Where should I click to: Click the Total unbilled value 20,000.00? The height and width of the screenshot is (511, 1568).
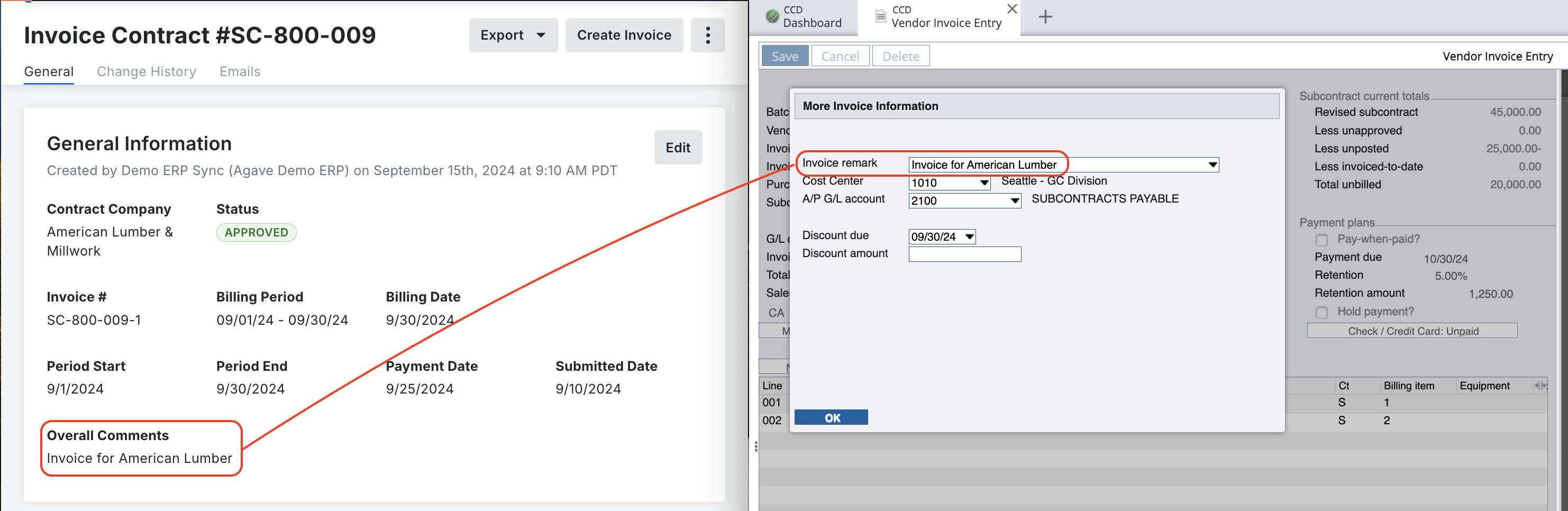tap(1515, 184)
